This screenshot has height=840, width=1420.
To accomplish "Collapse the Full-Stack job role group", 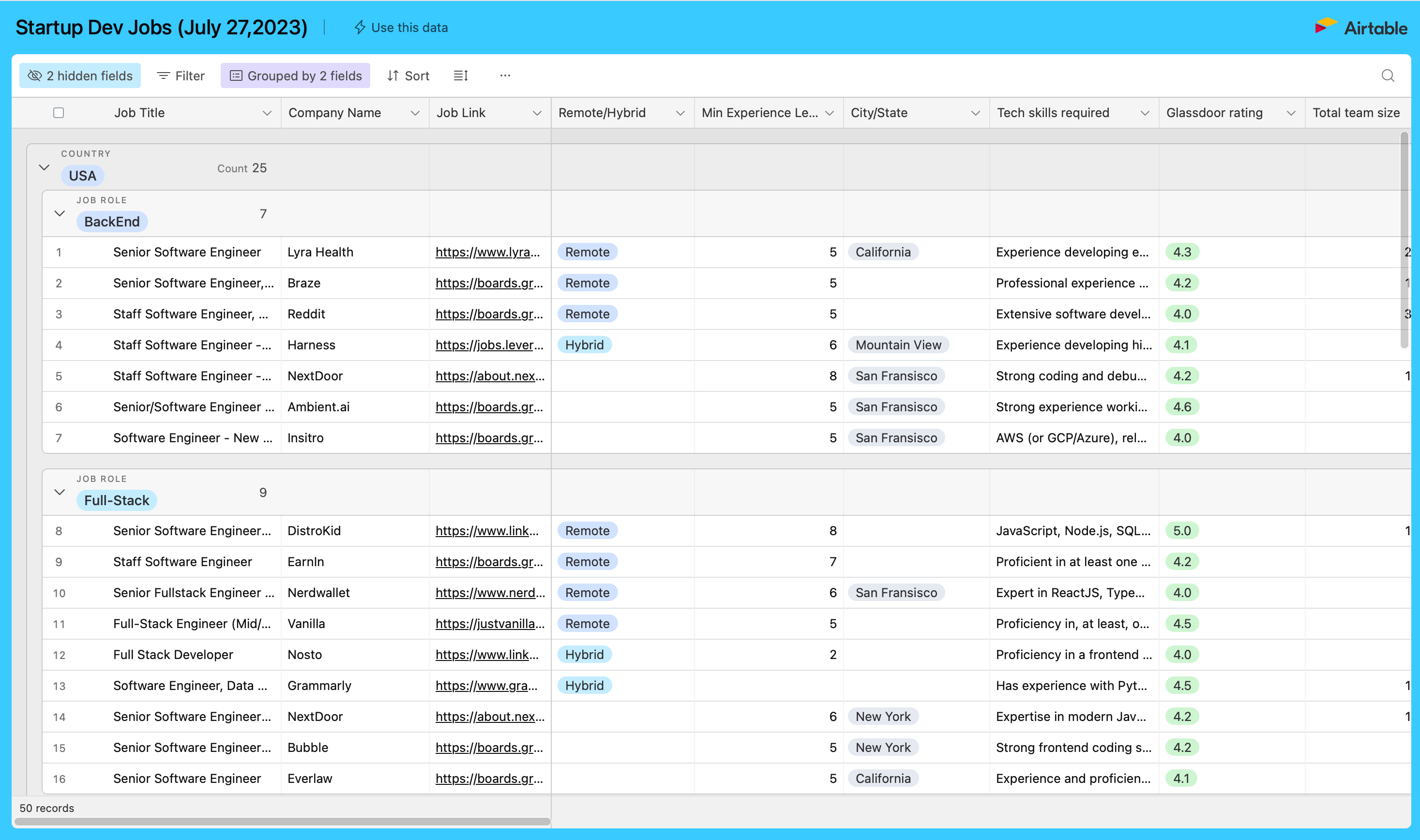I will pyautogui.click(x=60, y=492).
